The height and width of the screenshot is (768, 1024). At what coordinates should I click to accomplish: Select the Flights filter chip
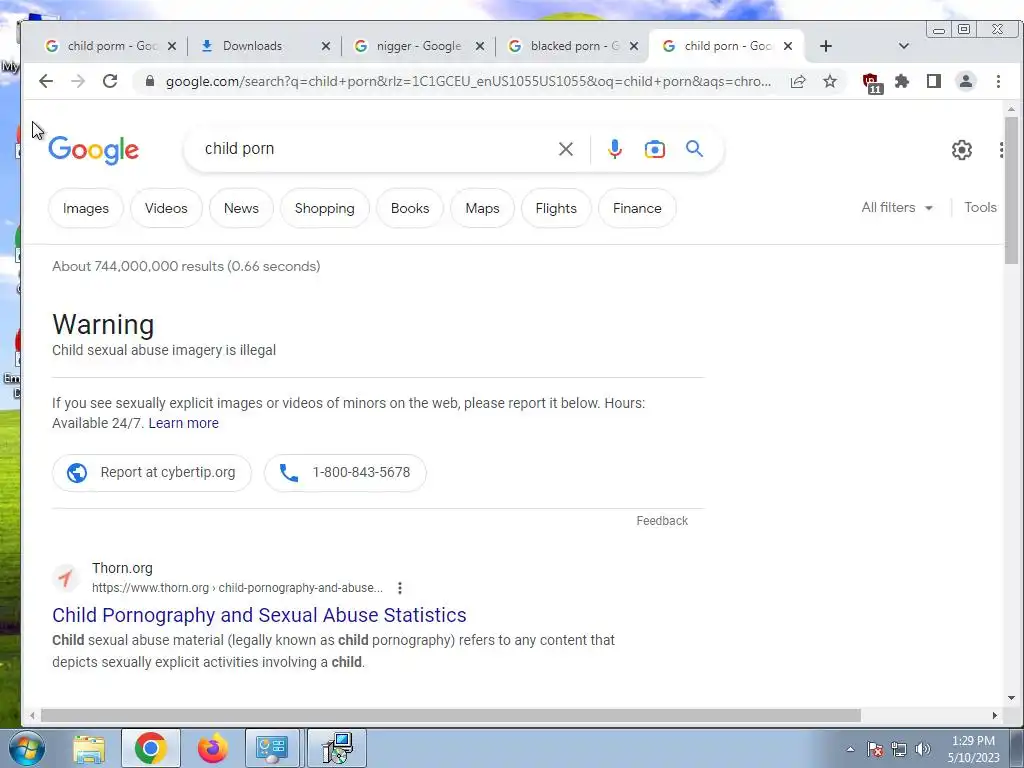(556, 208)
